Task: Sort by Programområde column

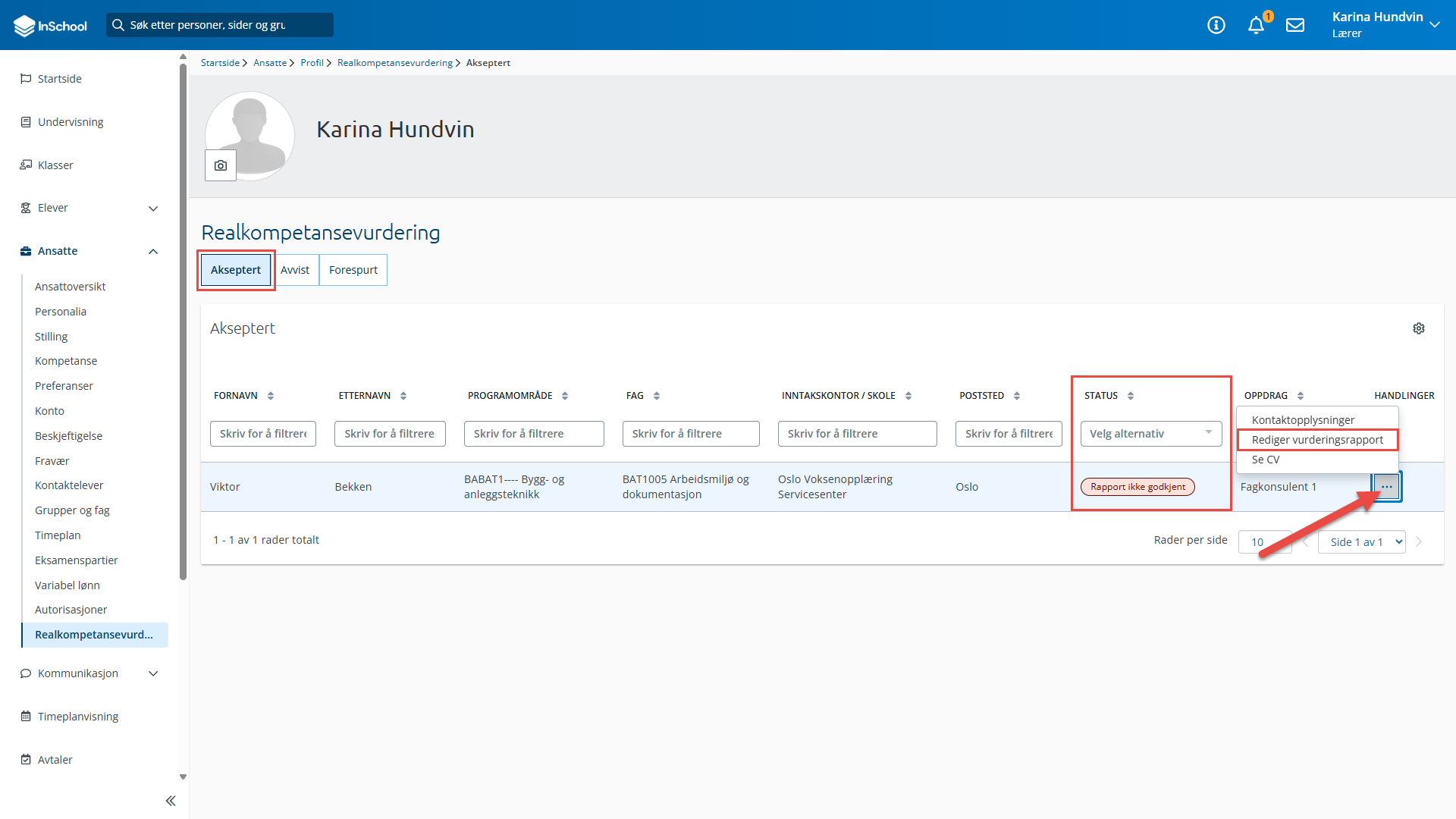Action: coord(565,396)
